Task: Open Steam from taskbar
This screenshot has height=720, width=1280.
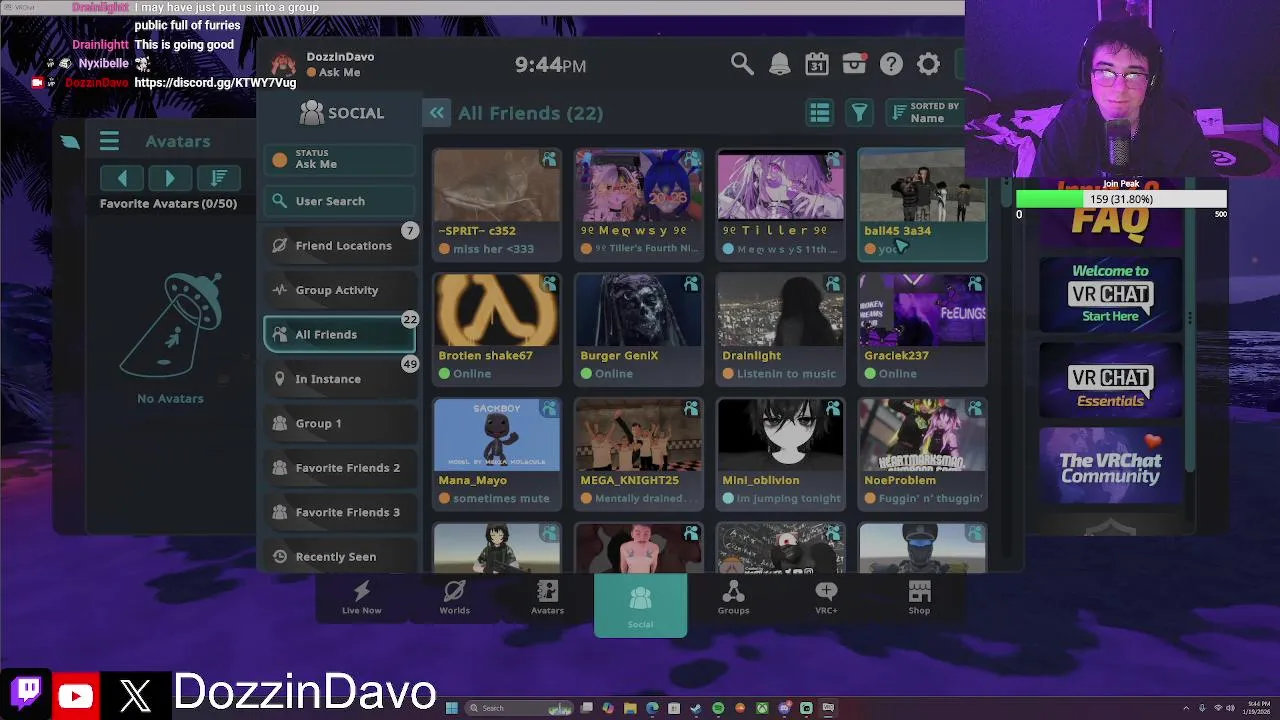Action: pos(696,708)
